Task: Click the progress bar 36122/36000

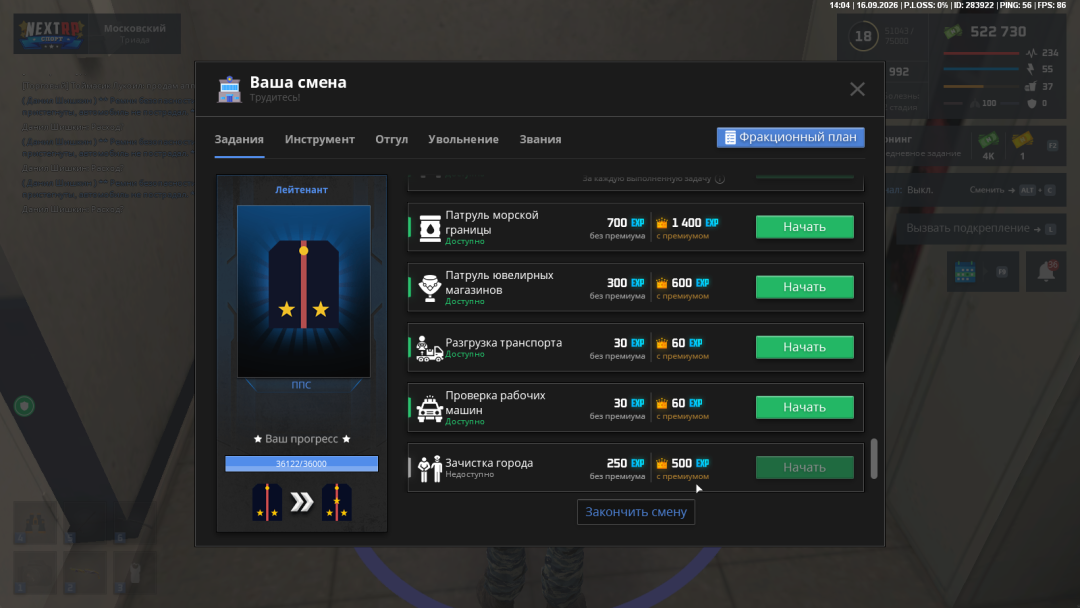Action: coord(302,463)
